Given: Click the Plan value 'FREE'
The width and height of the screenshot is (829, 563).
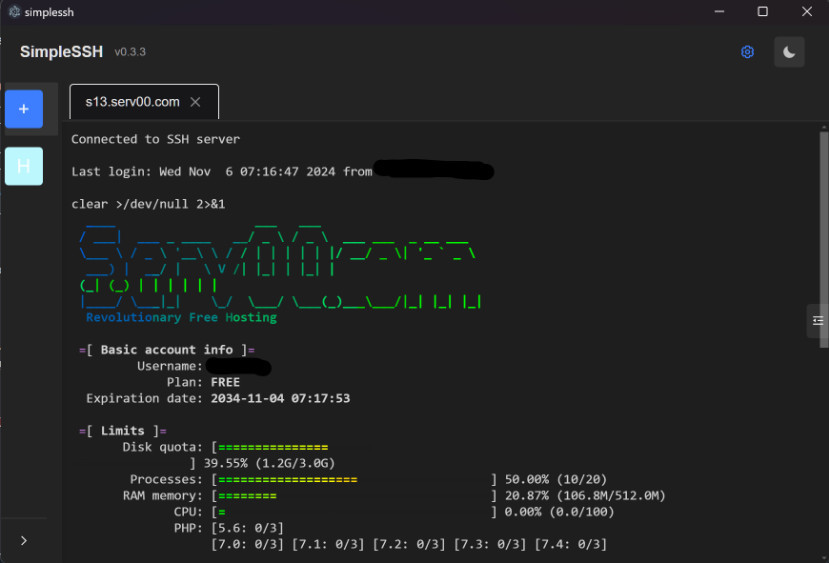Looking at the screenshot, I should click(225, 382).
